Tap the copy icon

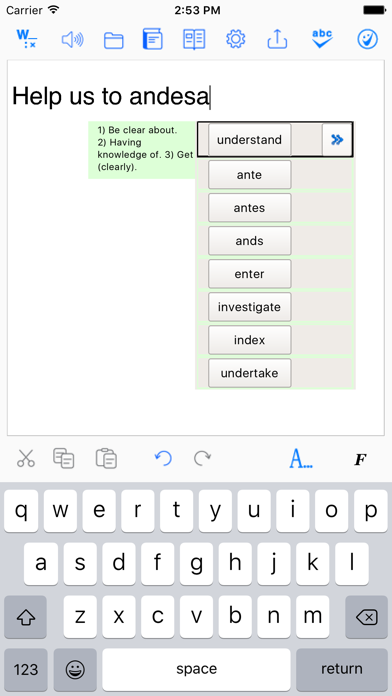63,459
